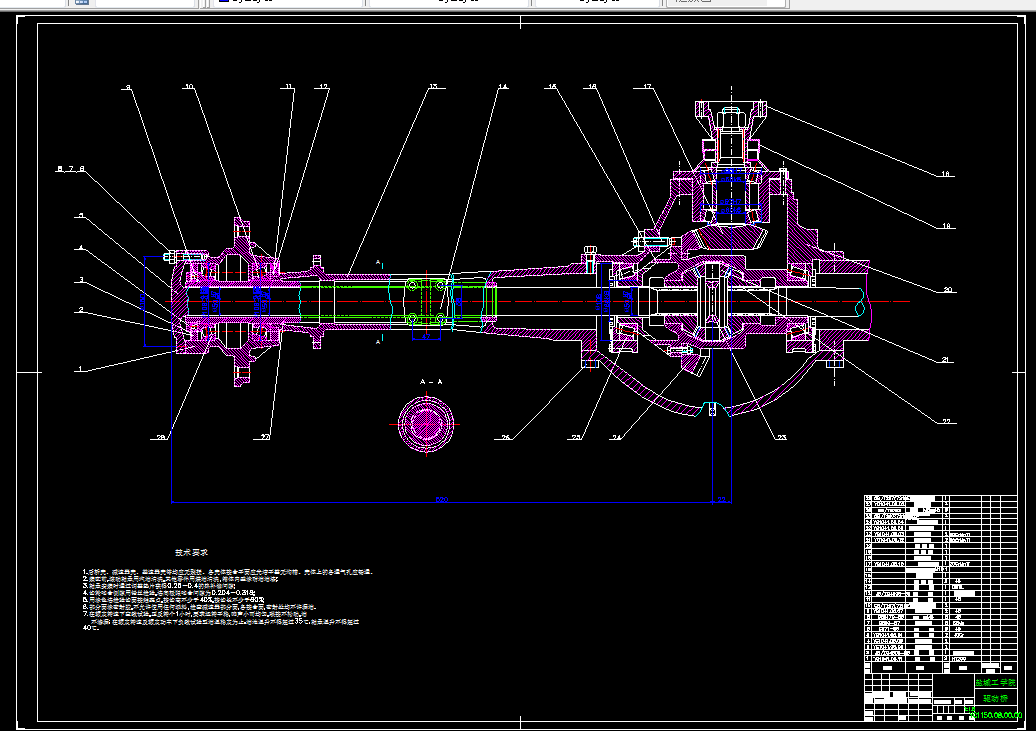Select the '47' dimension on the shaft

426,336
